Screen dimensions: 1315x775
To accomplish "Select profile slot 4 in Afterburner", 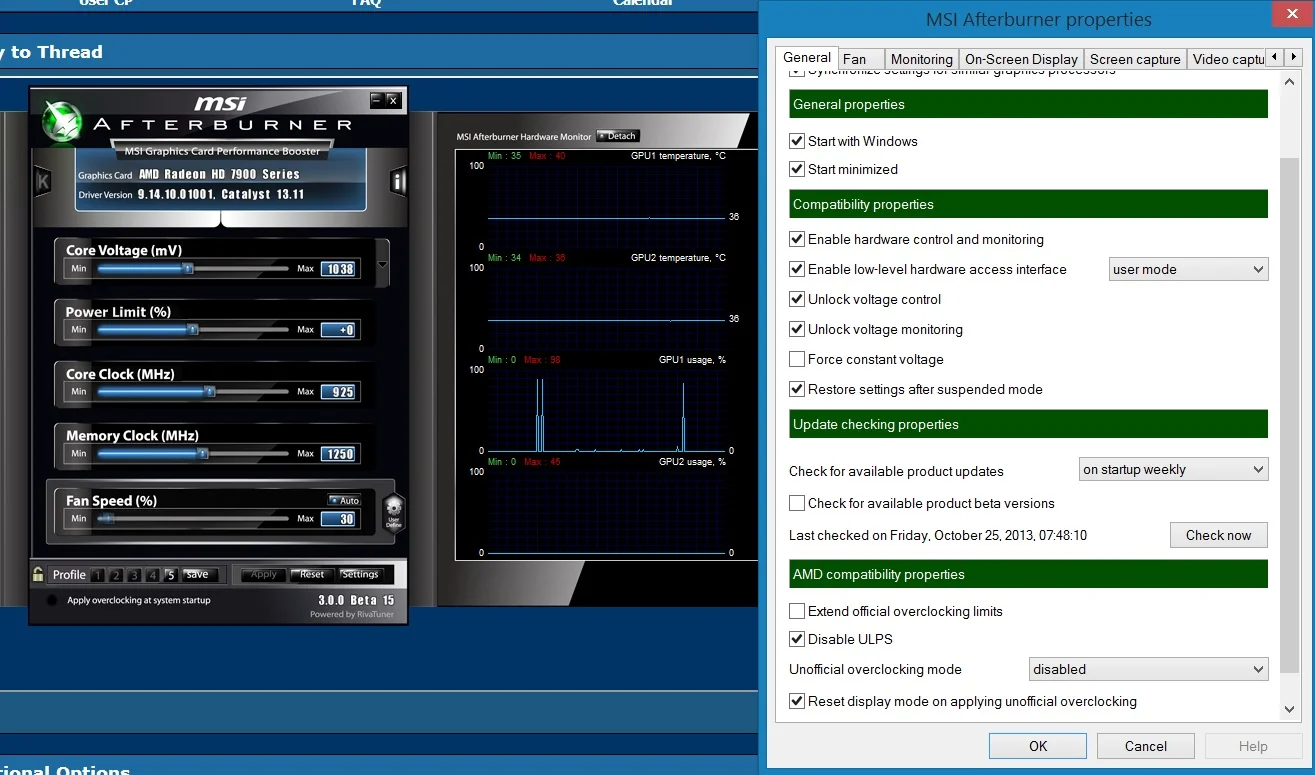I will coord(152,575).
